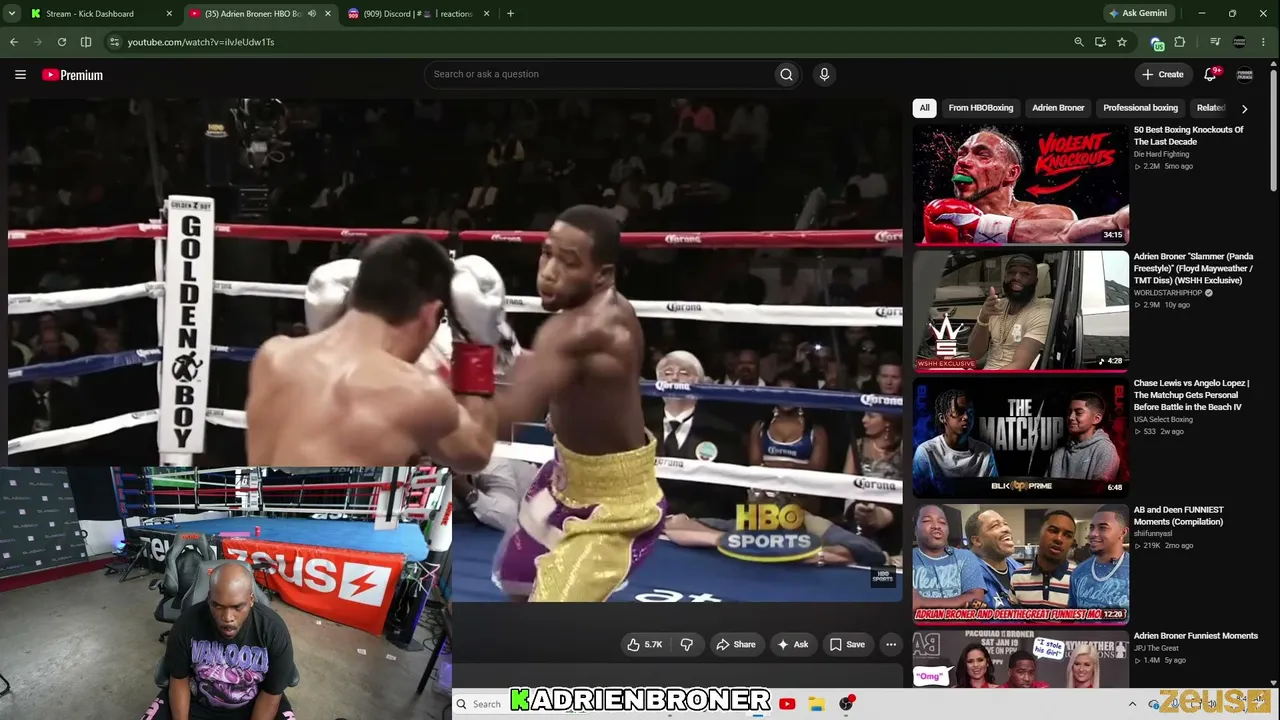Go back to the previous page
Screen dimensions: 1280x720
click(14, 42)
